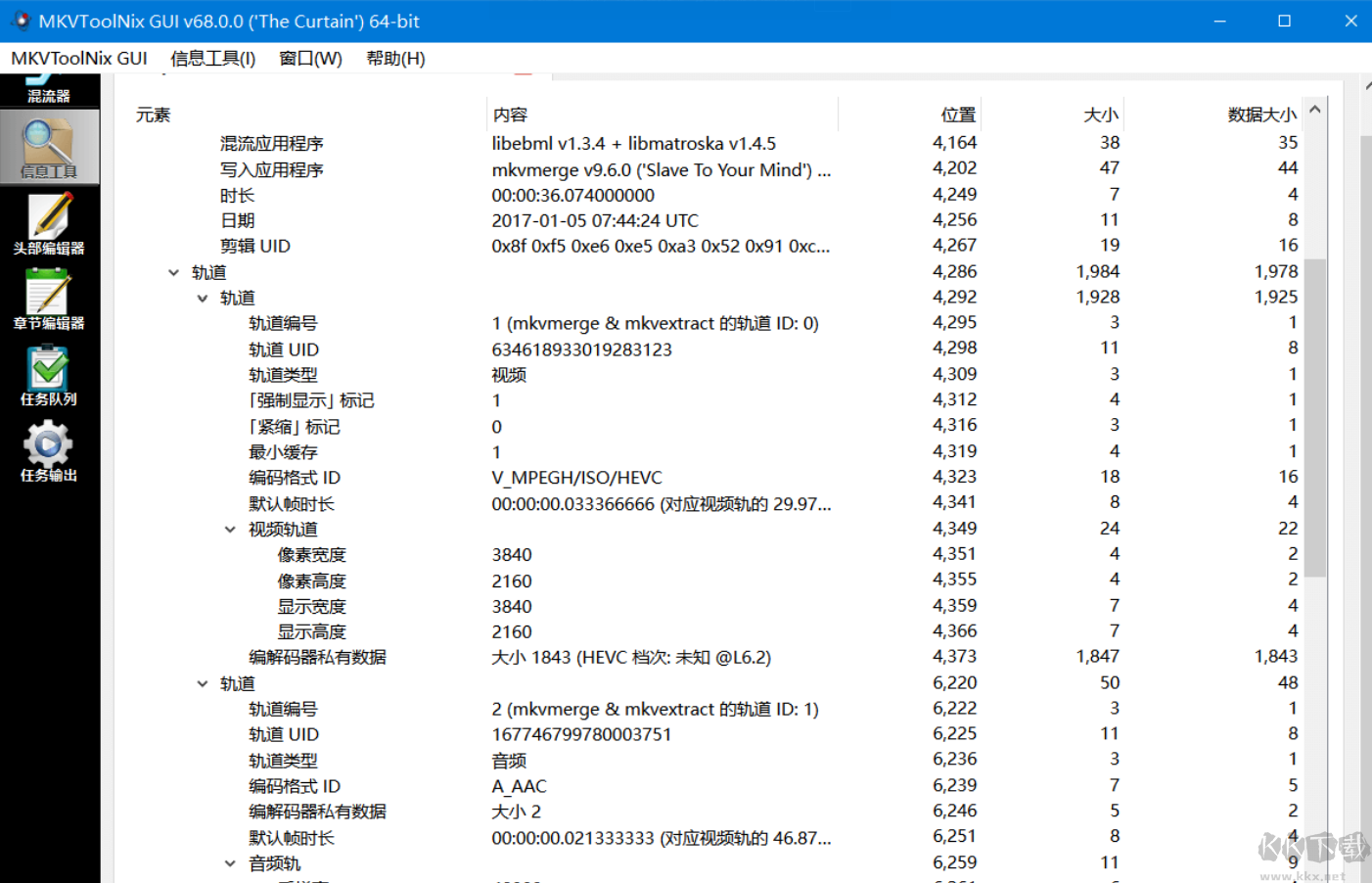
Task: Click the 大小 column header
Action: pos(1101,114)
